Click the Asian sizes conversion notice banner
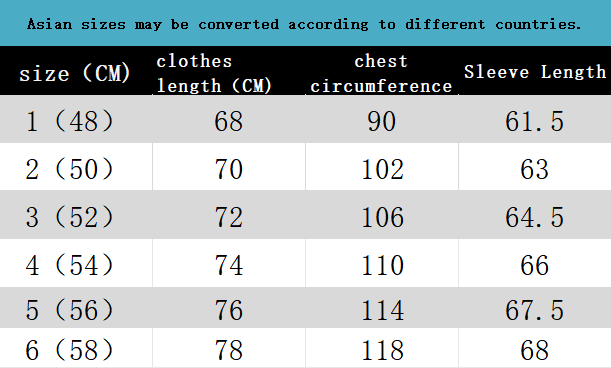Screen dimensions: 611x368 coord(306,23)
